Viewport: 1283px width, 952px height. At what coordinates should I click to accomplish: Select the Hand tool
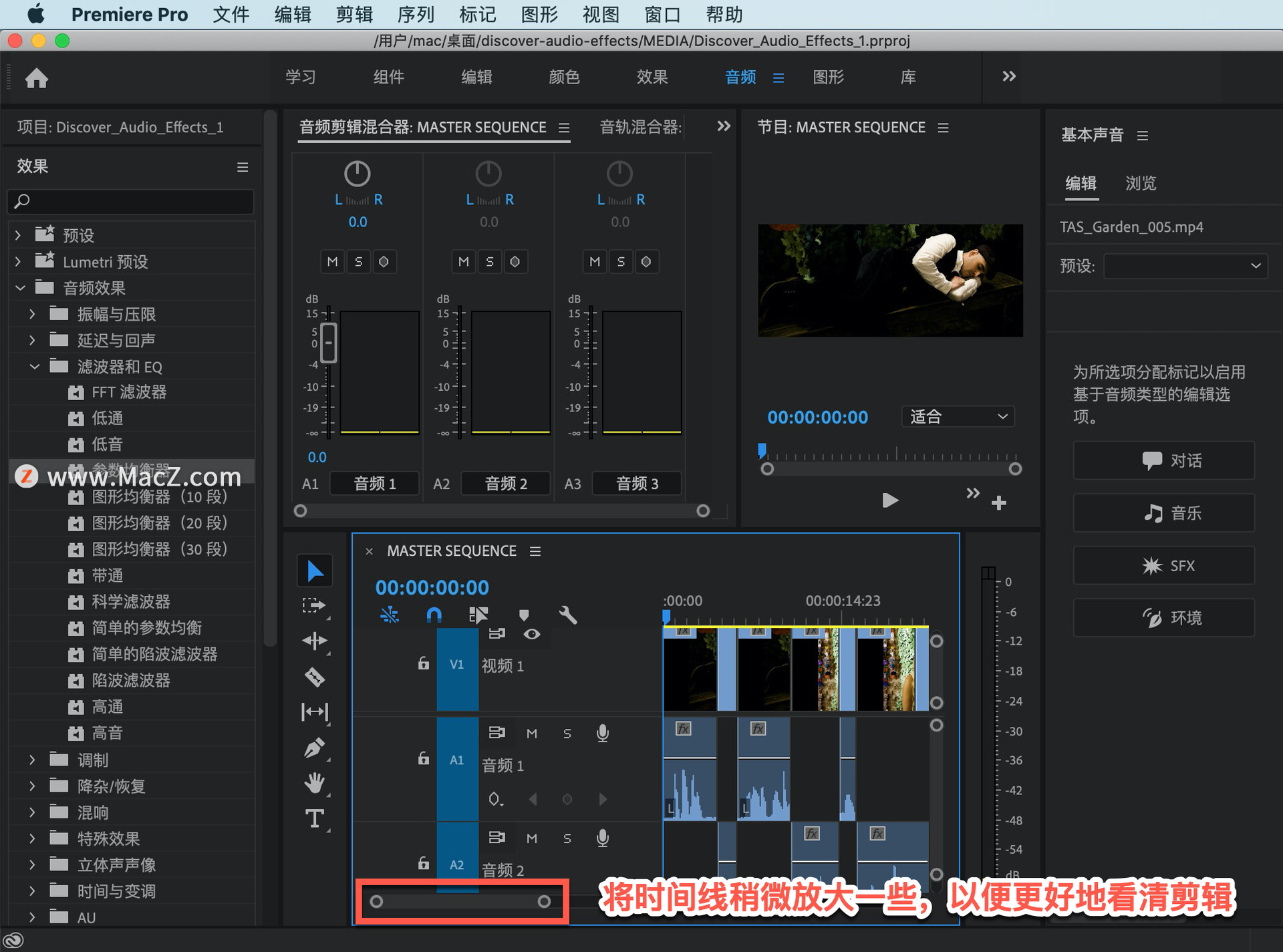315,783
